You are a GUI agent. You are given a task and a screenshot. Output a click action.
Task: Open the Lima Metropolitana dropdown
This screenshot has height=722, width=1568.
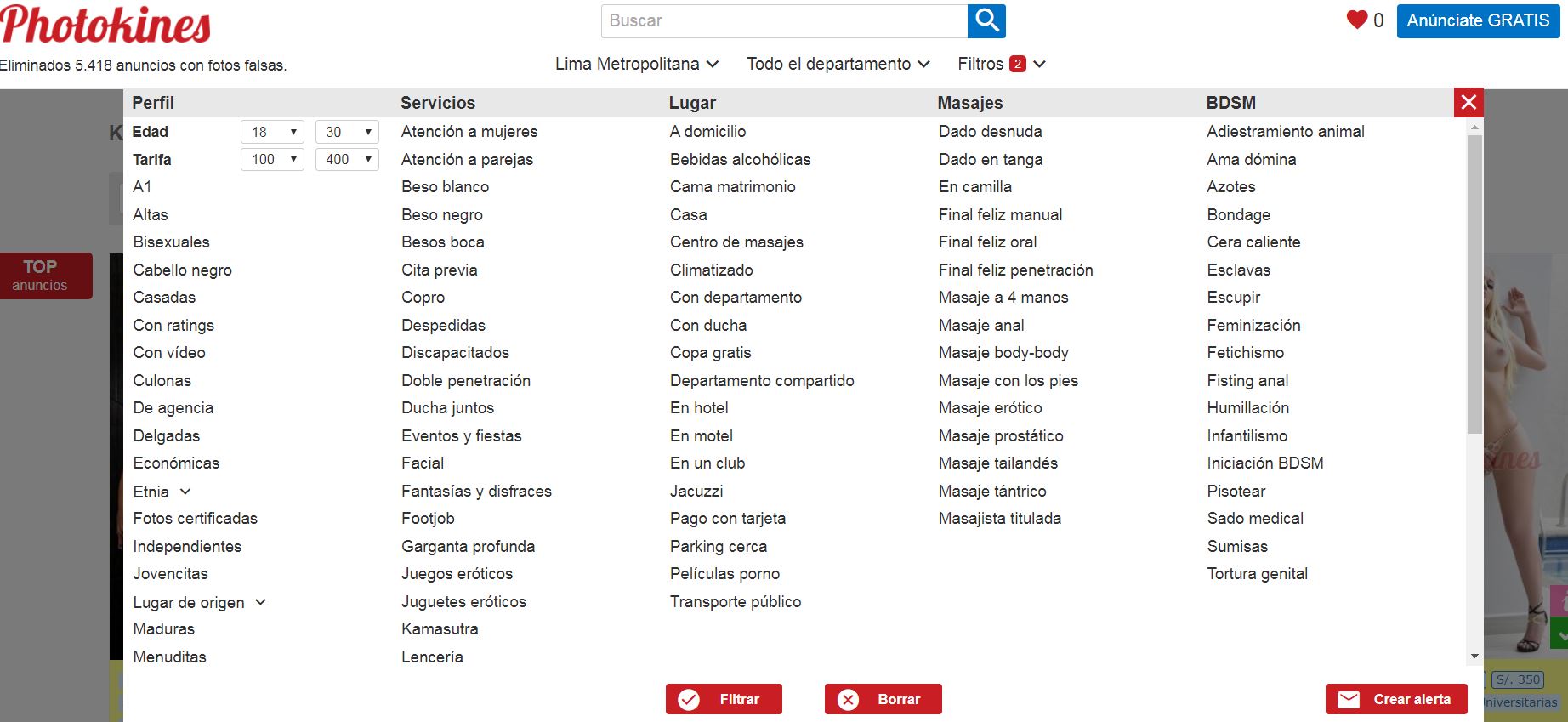[x=637, y=64]
